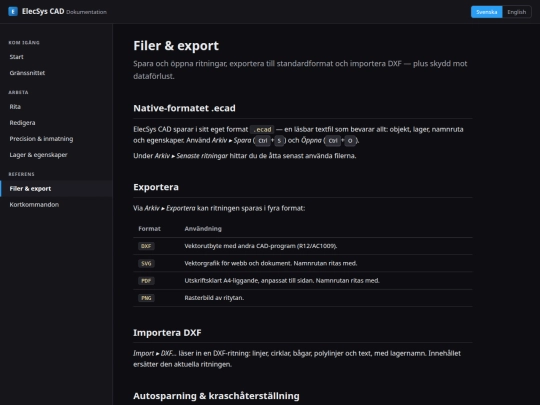Click the REFERENS sidebar section label
The height and width of the screenshot is (405, 540).
21,174
